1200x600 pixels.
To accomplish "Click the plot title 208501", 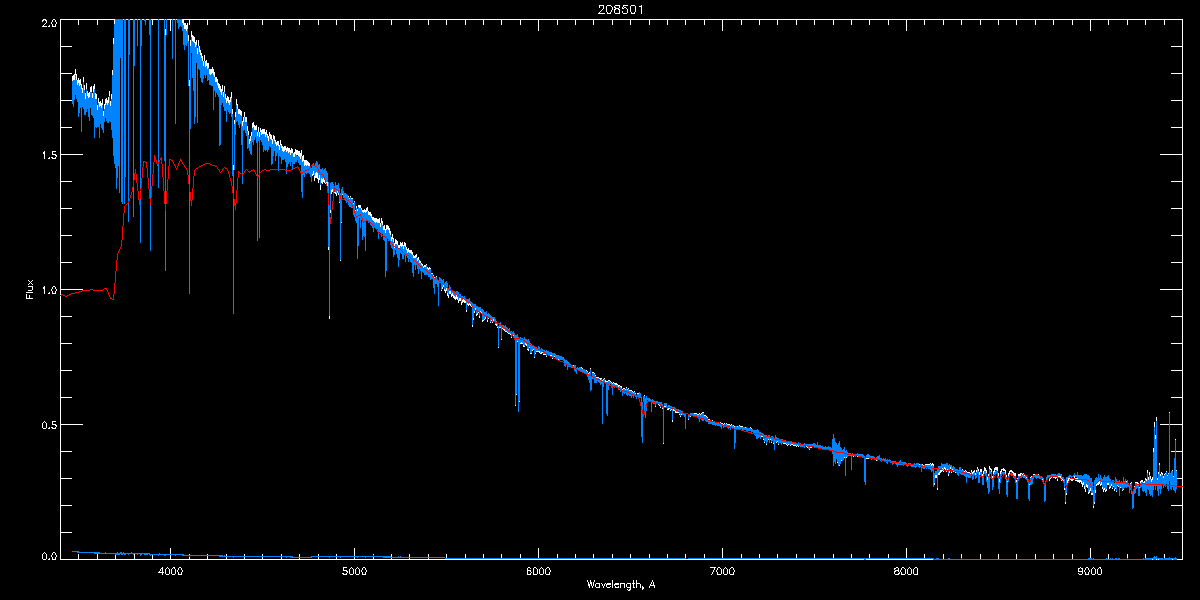I will 620,10.
